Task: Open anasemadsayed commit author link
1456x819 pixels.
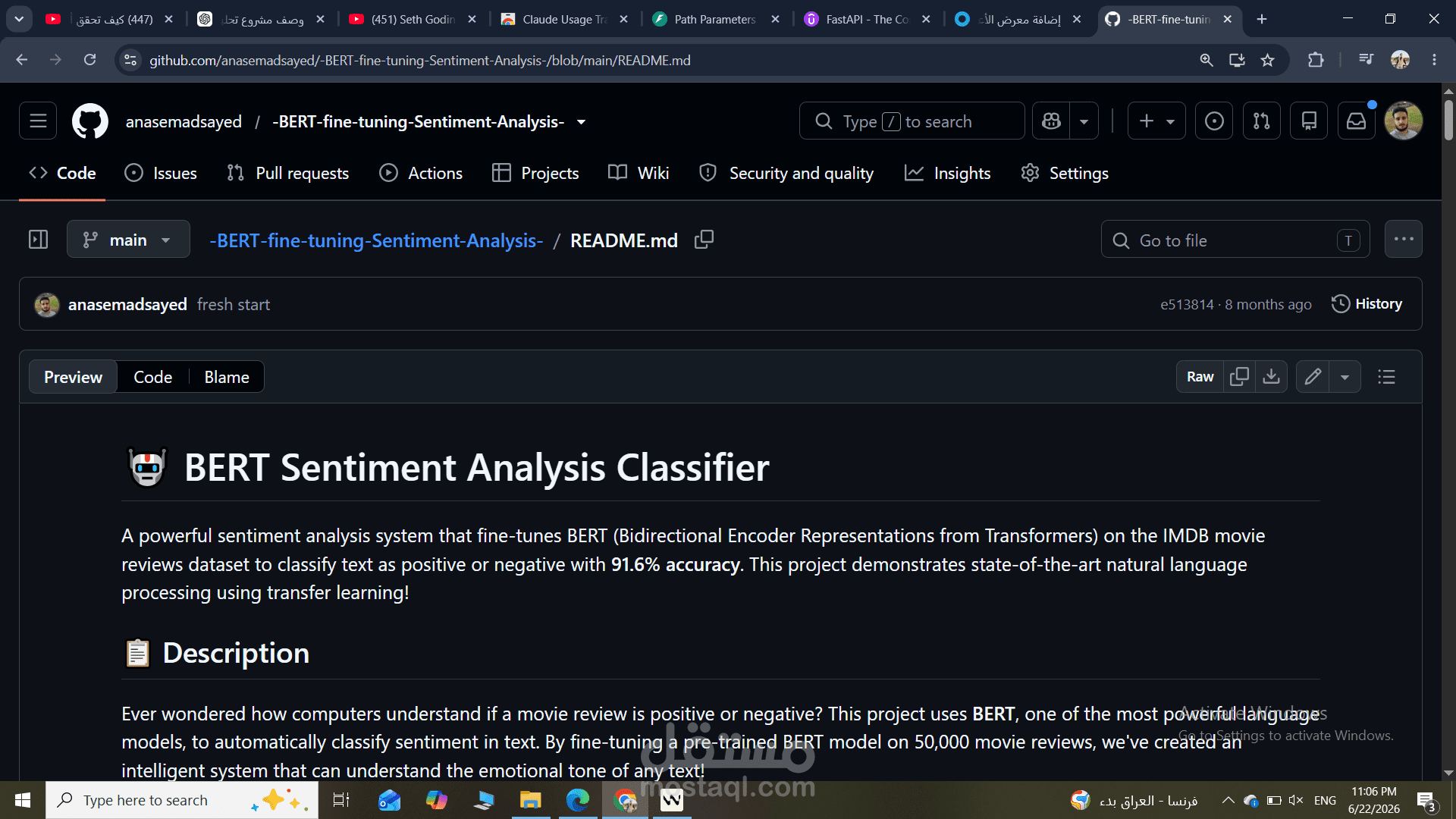Action: [127, 304]
